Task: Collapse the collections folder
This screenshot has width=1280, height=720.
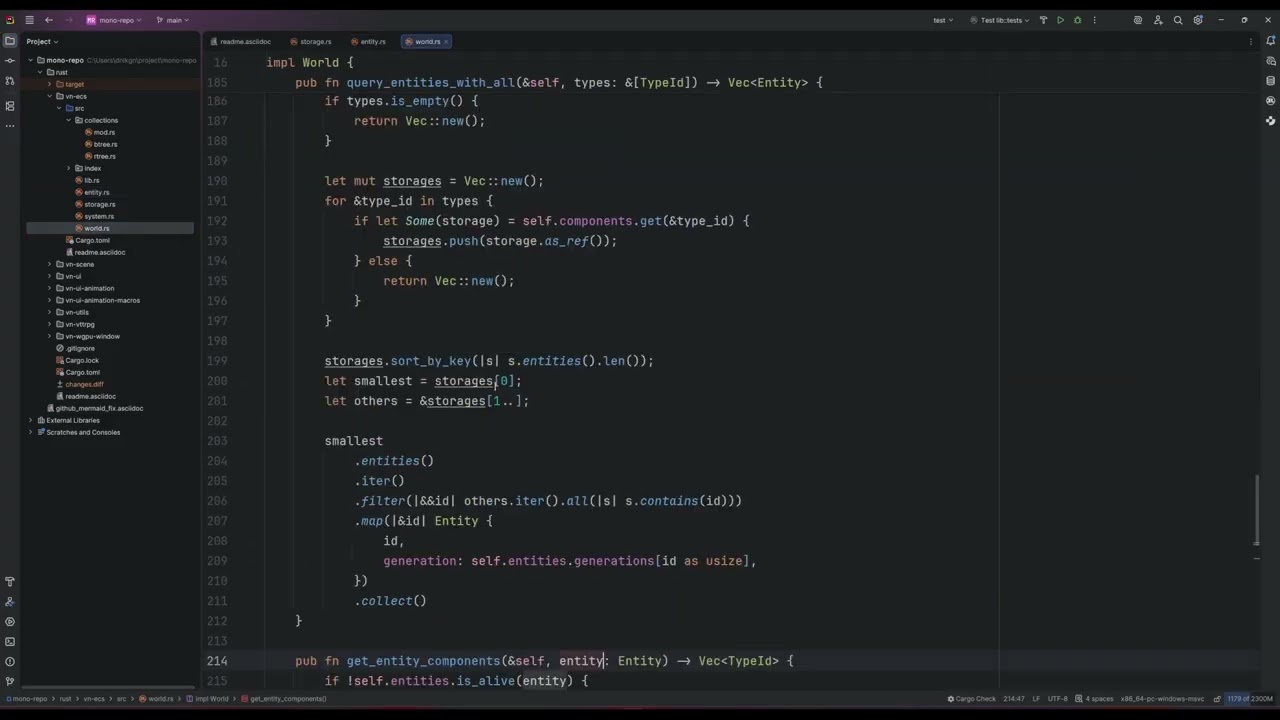Action: 68,120
